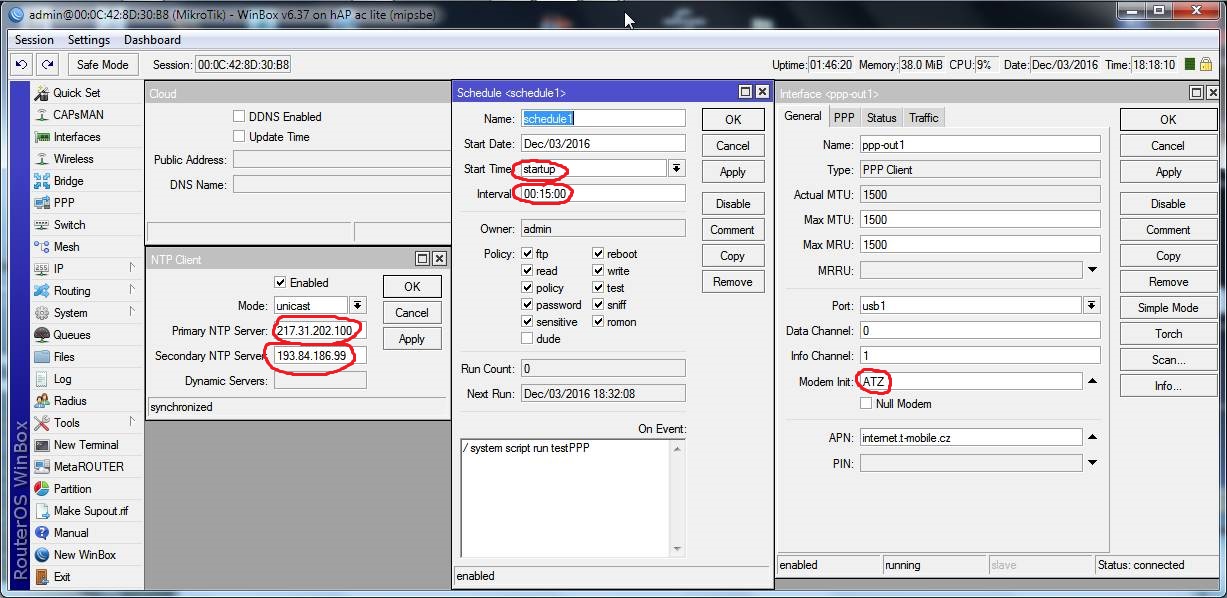Open Queues section
Image resolution: width=1227 pixels, height=598 pixels.
pyautogui.click(x=72, y=335)
